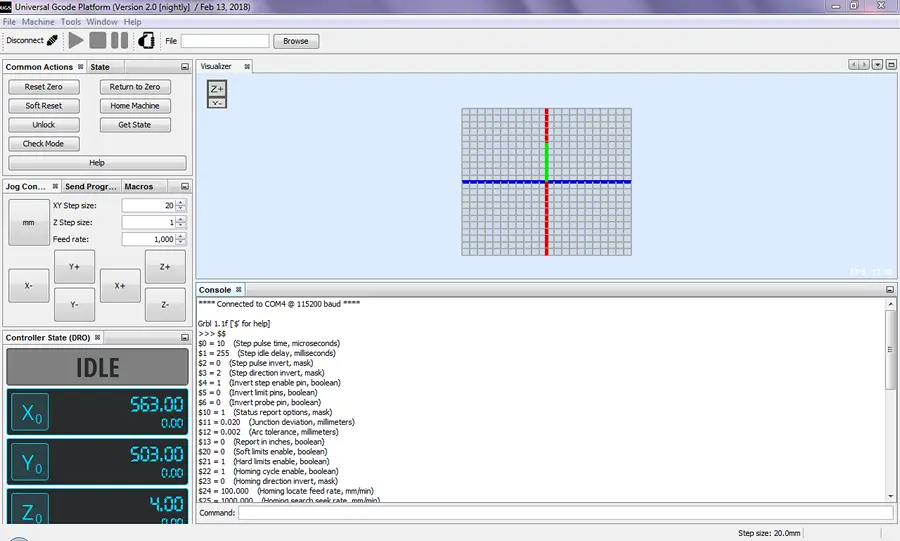Click the File path input field
Screen dimensions: 900x541
225,41
